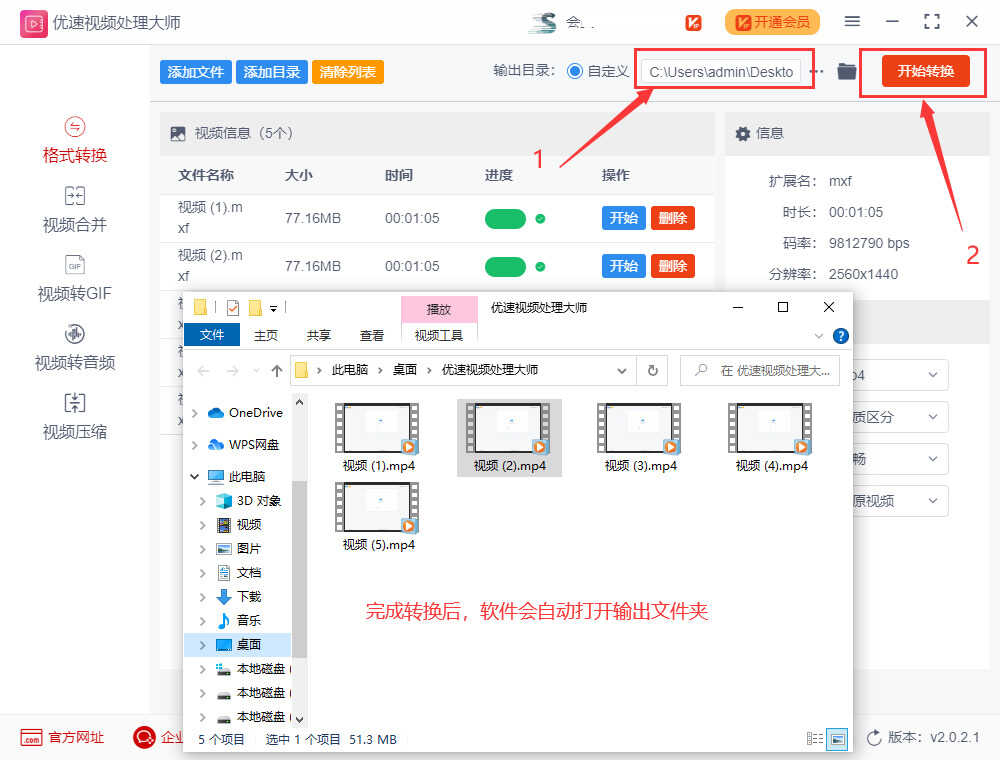
Task: Select the 自定义 output directory radio button
Action: 575,71
